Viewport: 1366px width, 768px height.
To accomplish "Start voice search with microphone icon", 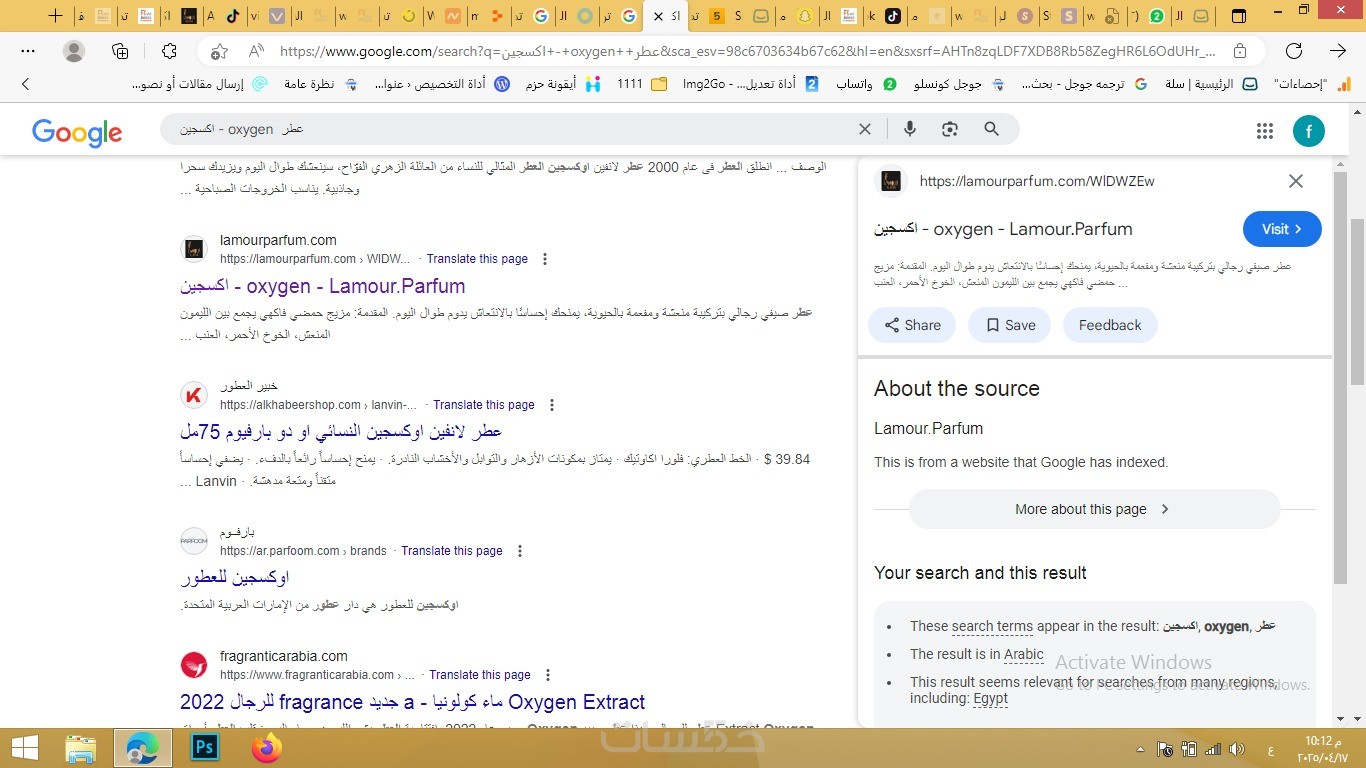I will [910, 129].
